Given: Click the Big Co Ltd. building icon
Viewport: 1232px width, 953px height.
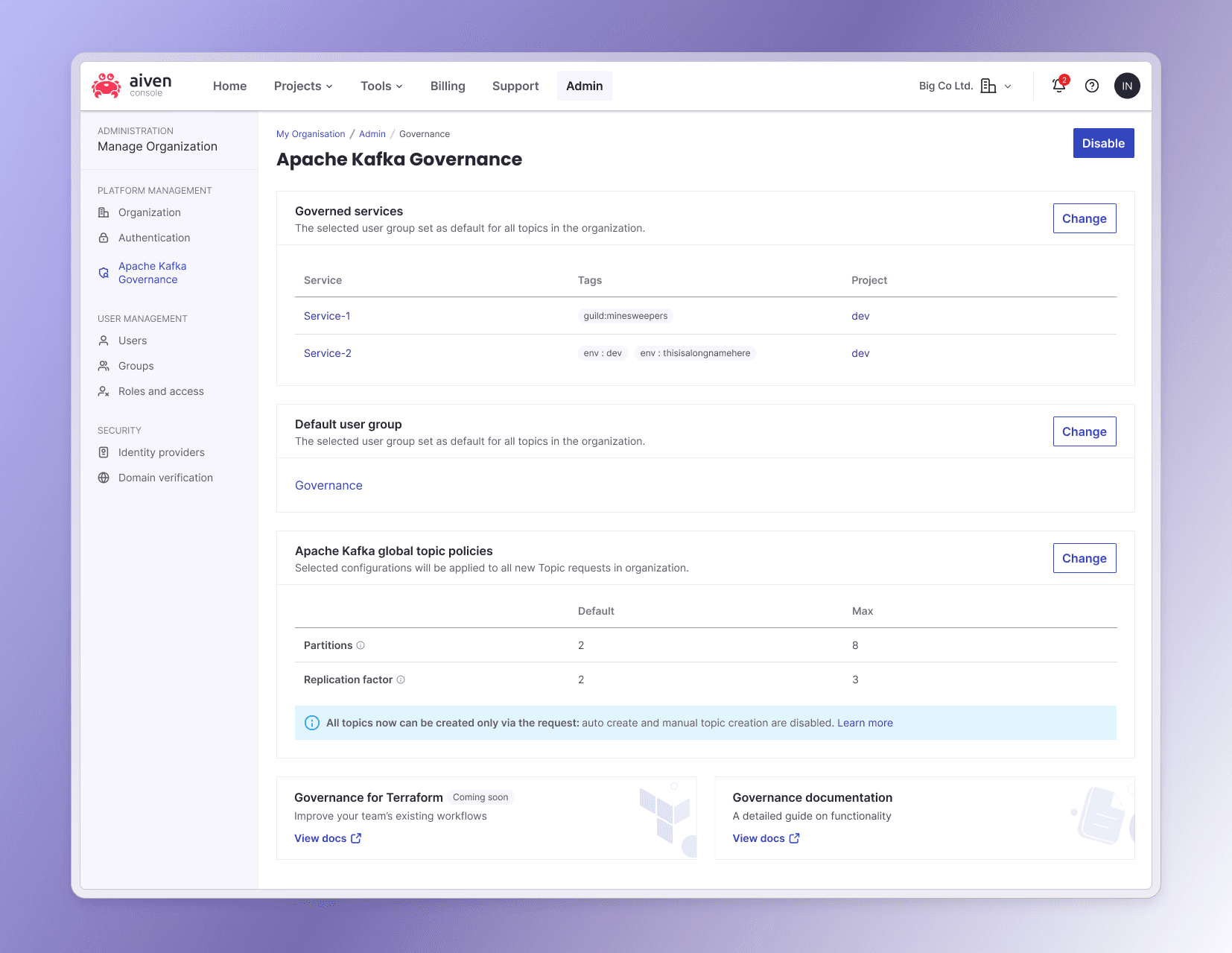Looking at the screenshot, I should 988,86.
